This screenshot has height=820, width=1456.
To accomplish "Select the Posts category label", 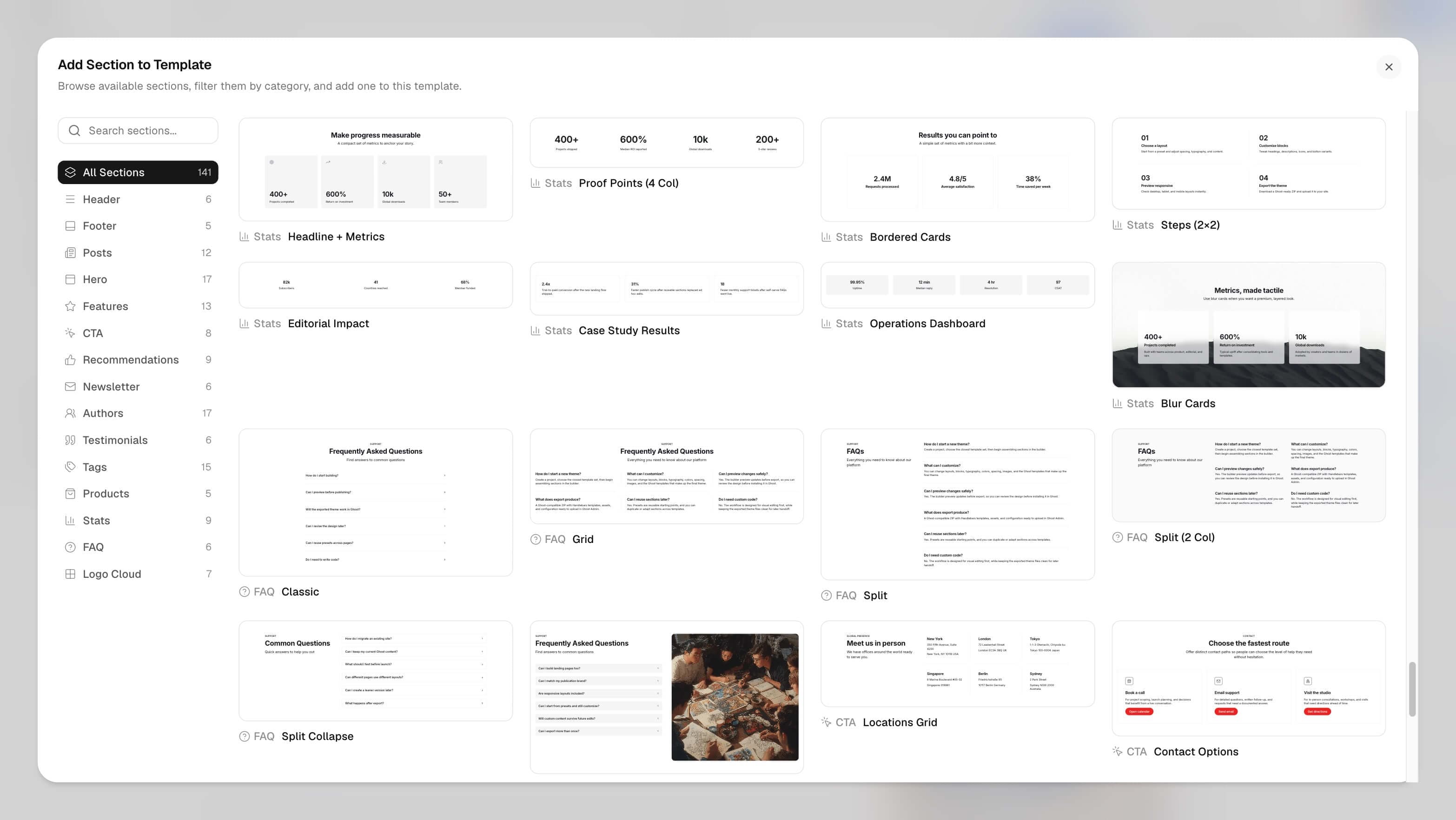I will (x=97, y=252).
